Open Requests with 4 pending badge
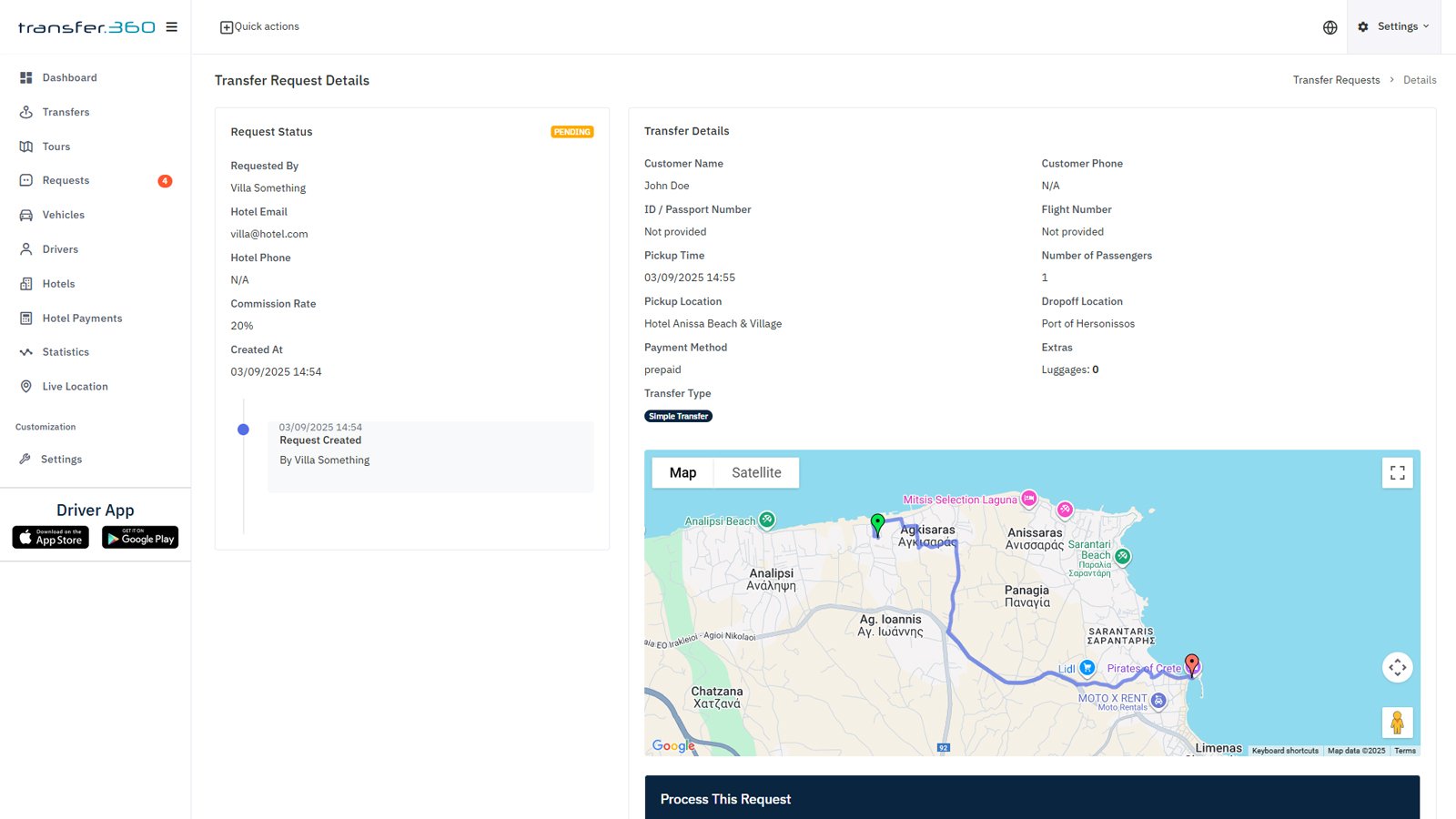 click(x=66, y=181)
